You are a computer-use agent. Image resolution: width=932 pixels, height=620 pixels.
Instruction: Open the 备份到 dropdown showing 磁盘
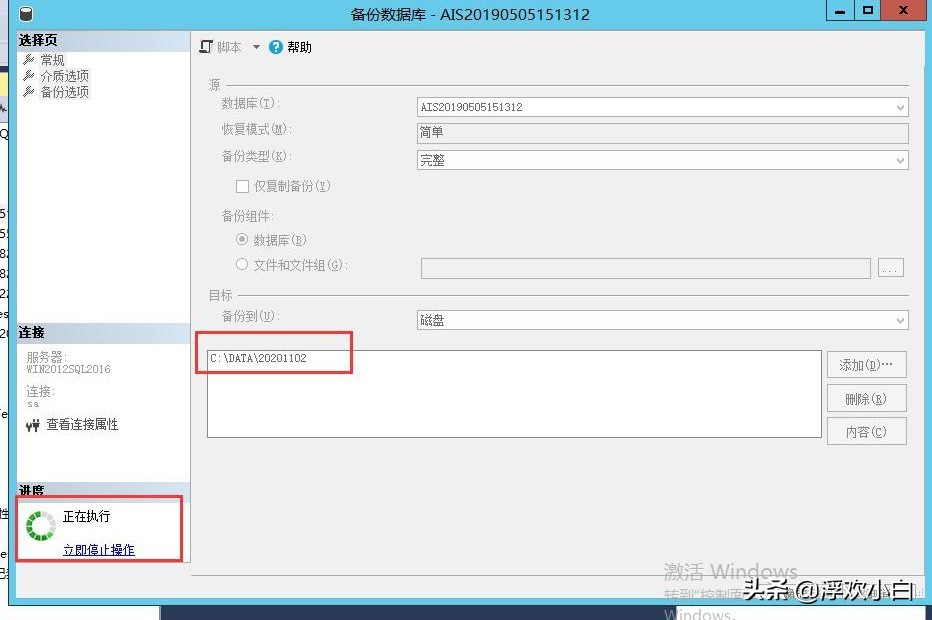click(899, 318)
